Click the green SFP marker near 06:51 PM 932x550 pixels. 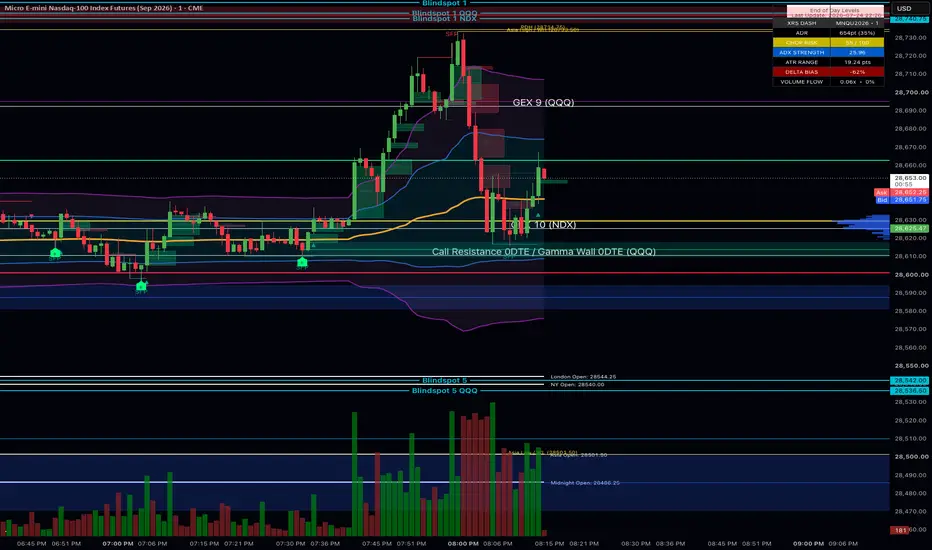(55, 254)
